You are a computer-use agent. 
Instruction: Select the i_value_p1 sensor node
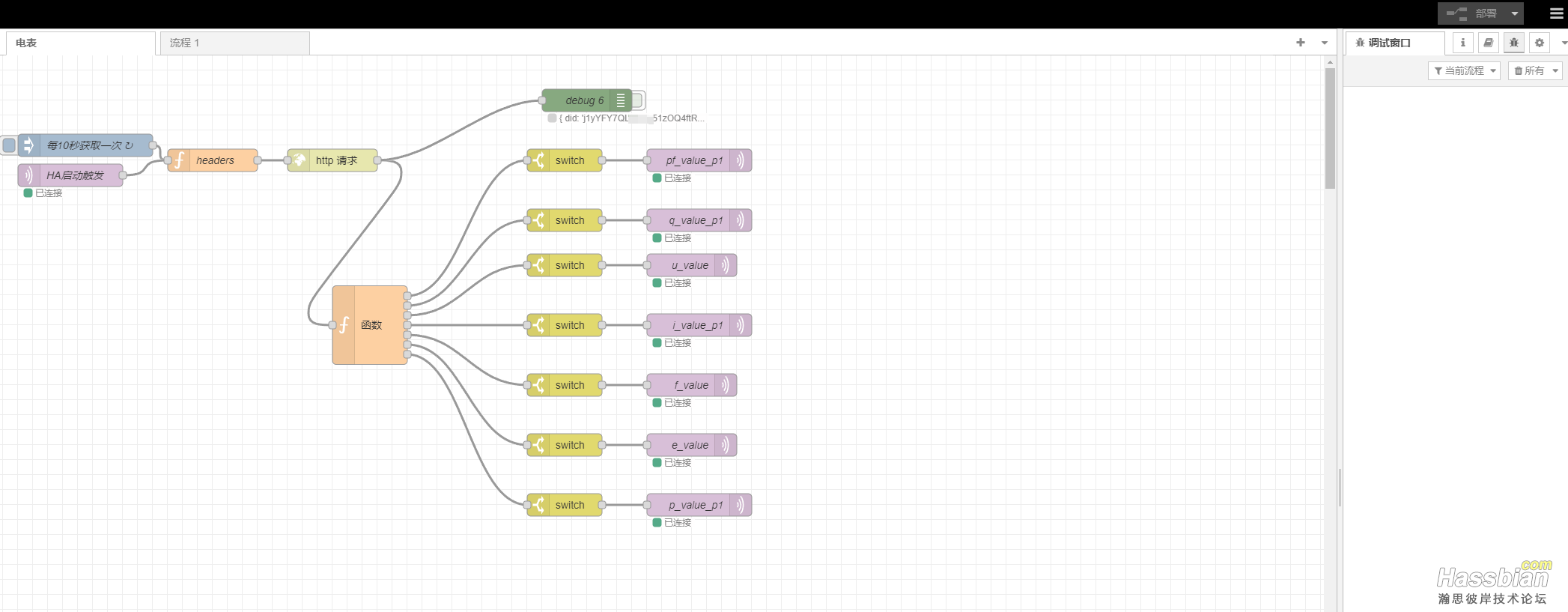click(x=699, y=325)
